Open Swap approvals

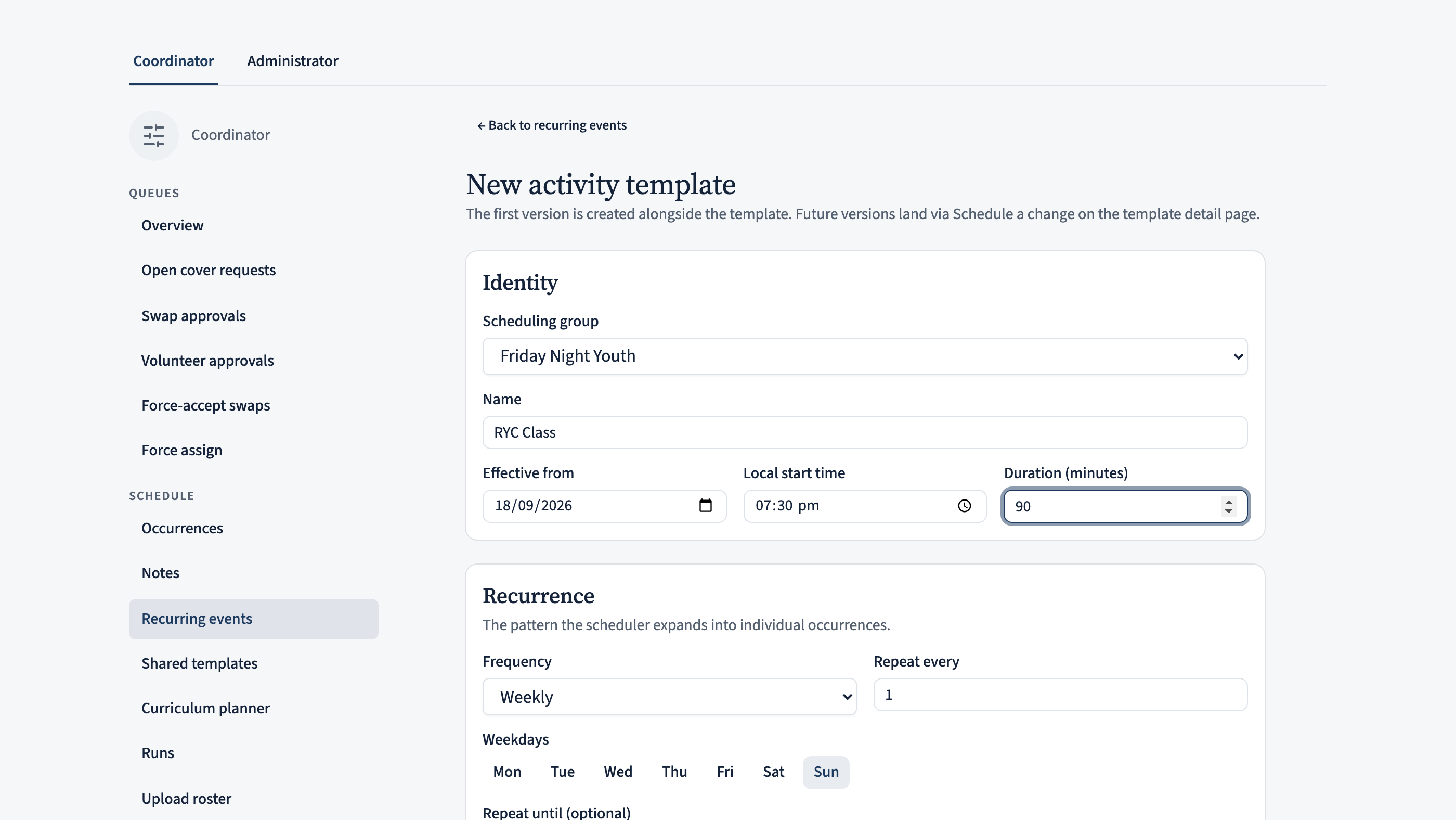point(253,315)
